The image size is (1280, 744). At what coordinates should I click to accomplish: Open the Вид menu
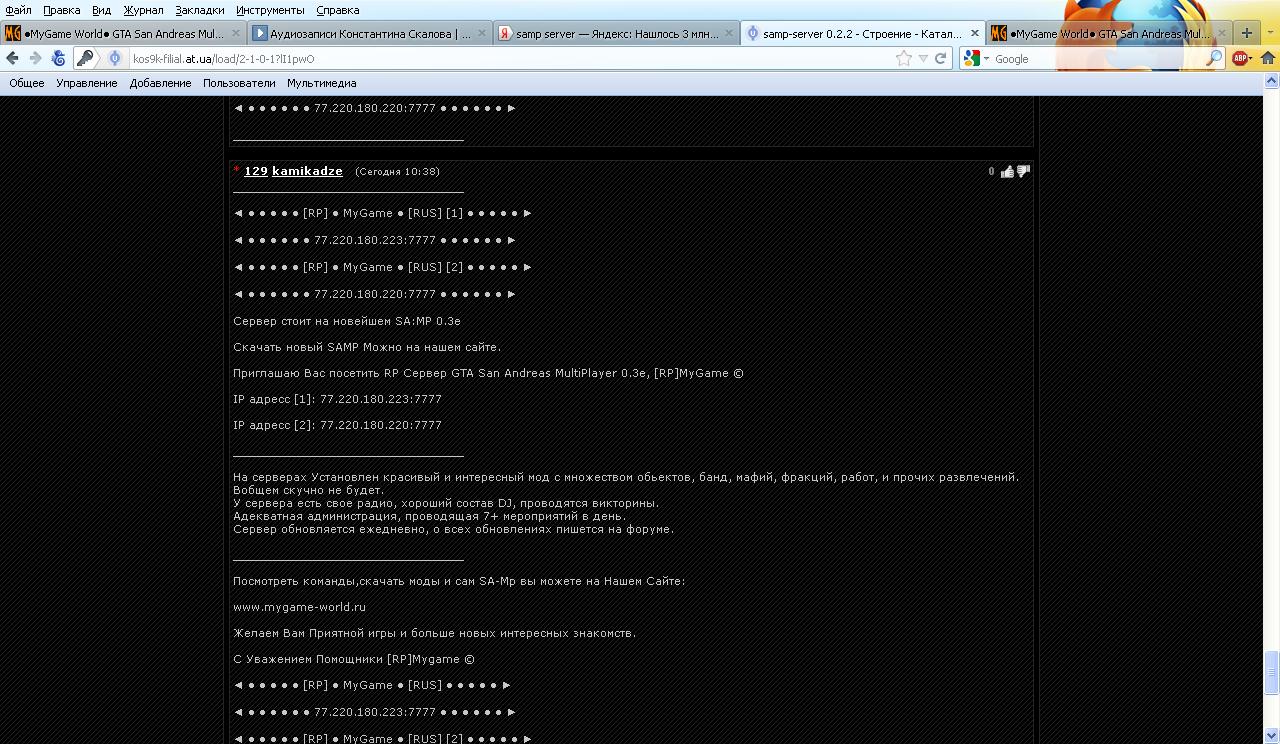(x=101, y=10)
